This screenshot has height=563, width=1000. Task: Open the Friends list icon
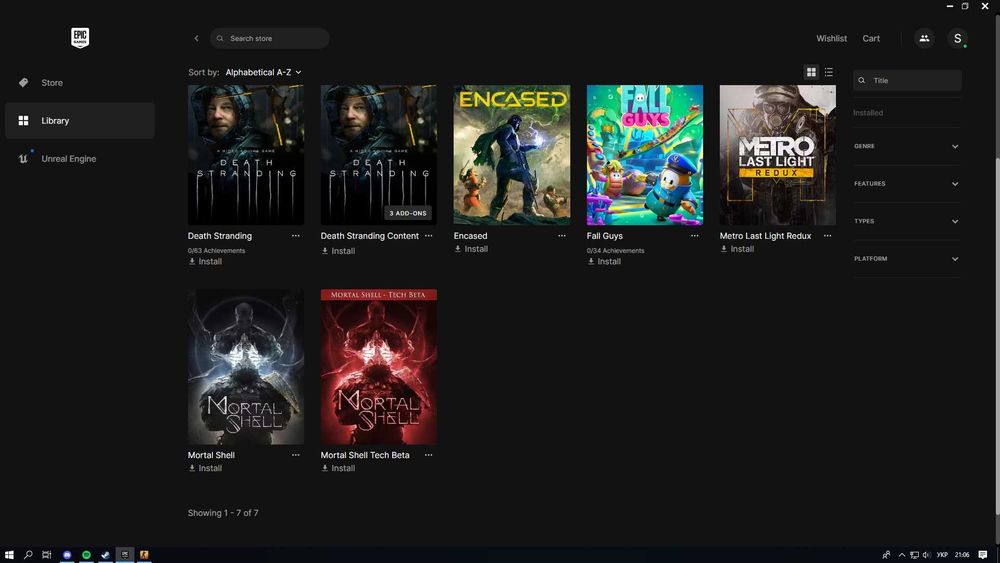(x=924, y=38)
